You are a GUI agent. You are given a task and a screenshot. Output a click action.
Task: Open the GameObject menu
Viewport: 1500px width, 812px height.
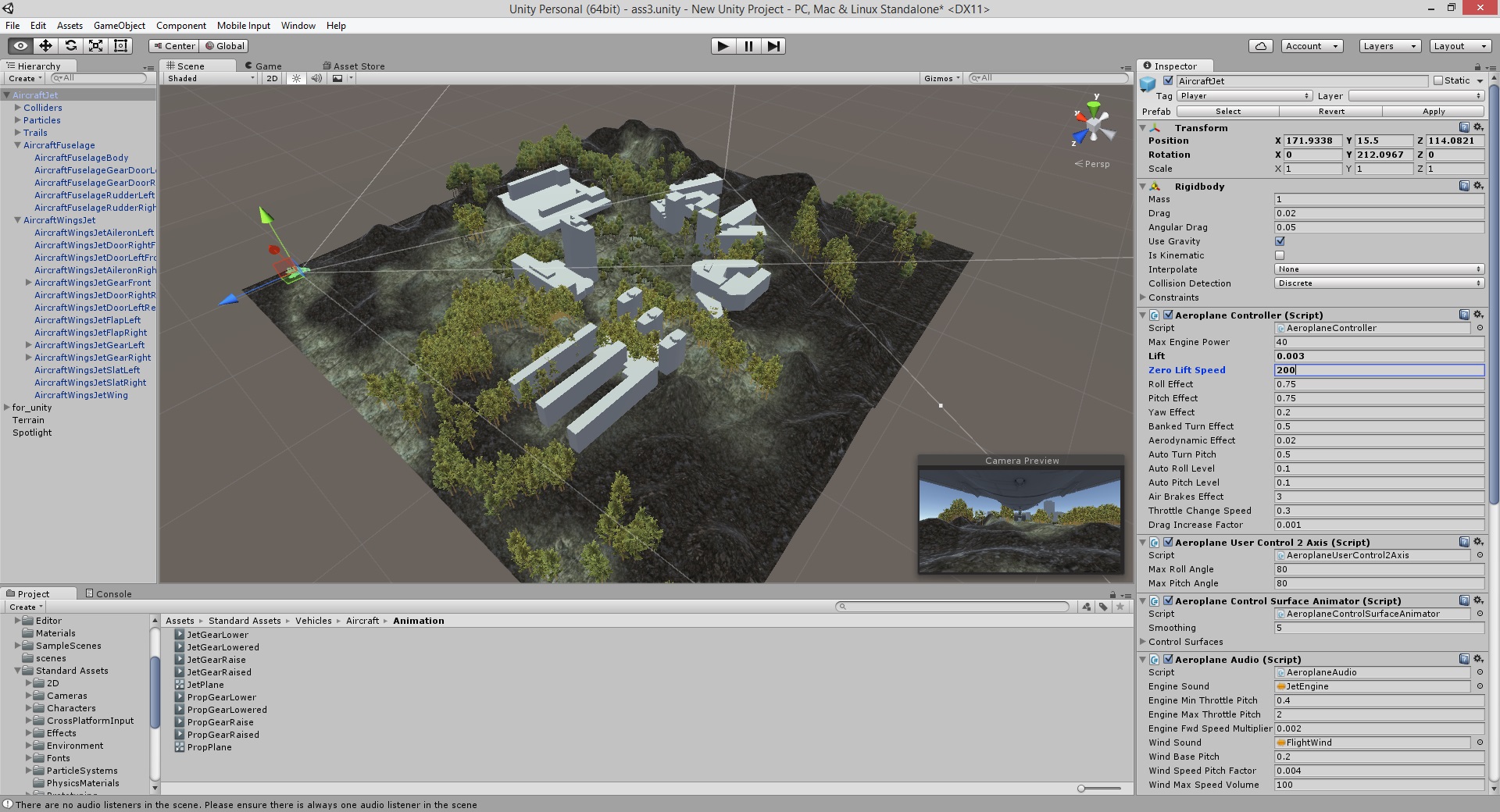(119, 25)
